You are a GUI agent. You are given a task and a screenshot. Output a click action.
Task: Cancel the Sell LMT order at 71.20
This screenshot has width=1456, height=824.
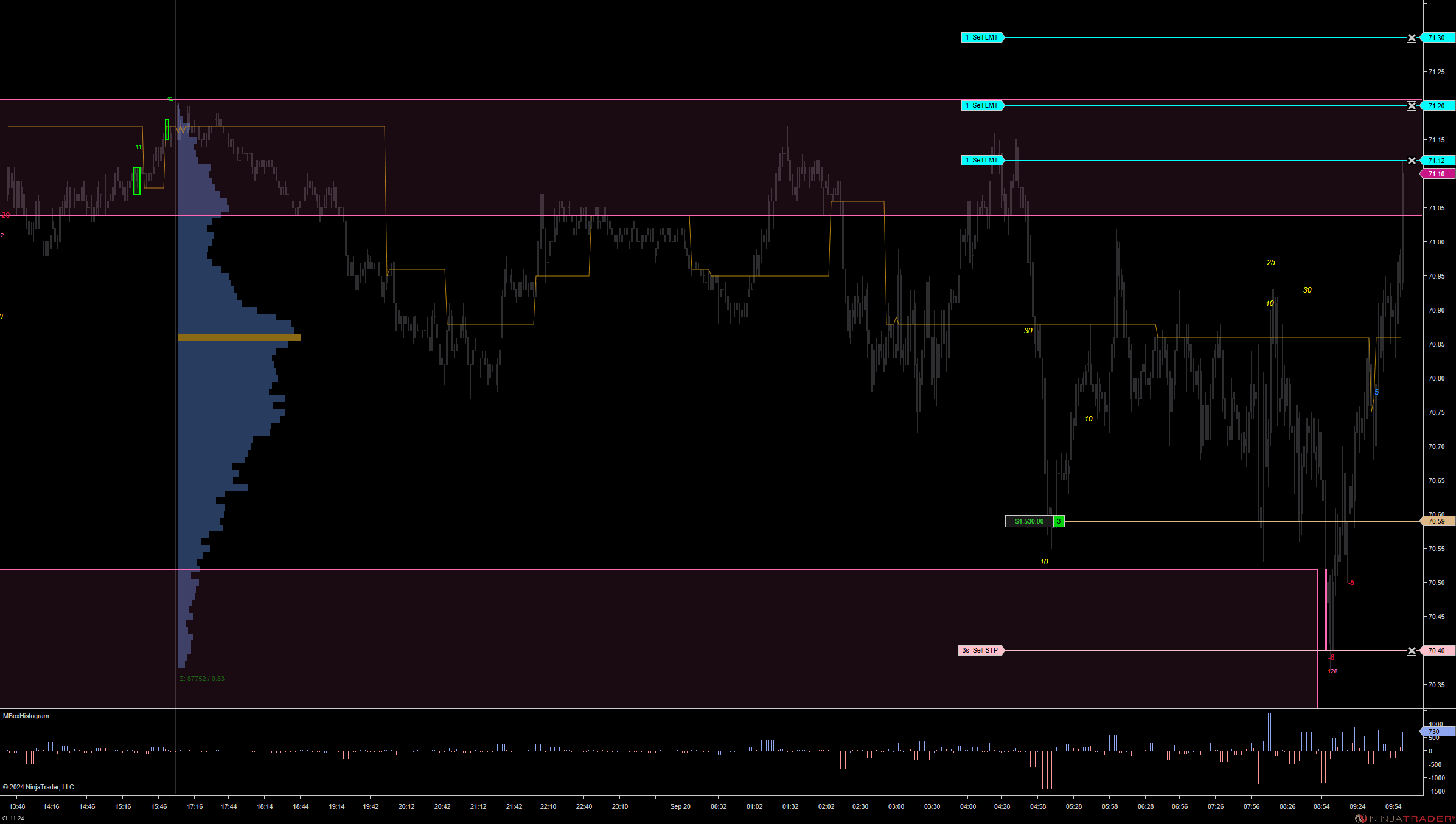pos(1412,106)
